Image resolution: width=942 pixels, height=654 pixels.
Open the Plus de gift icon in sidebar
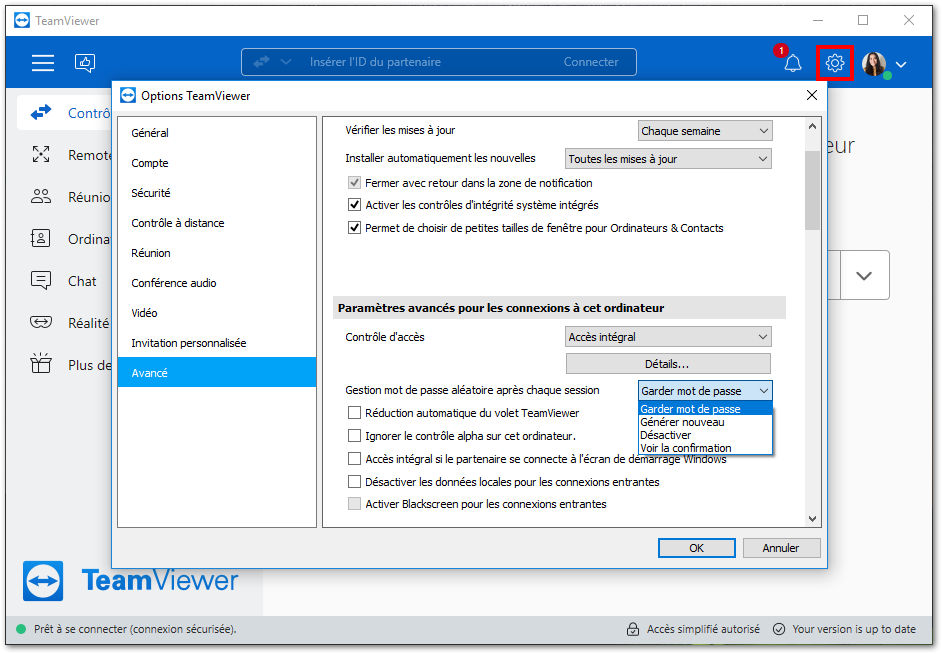pos(41,363)
